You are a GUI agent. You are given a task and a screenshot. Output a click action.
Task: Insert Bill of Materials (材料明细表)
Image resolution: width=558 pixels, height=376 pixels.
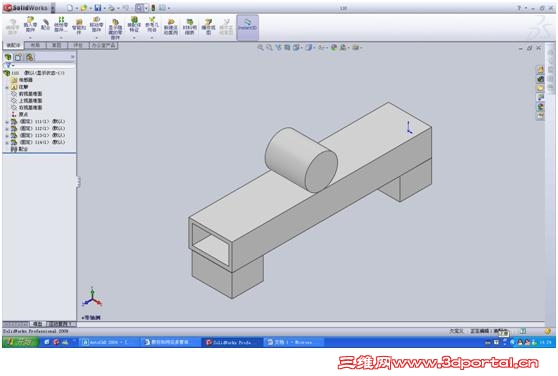189,27
